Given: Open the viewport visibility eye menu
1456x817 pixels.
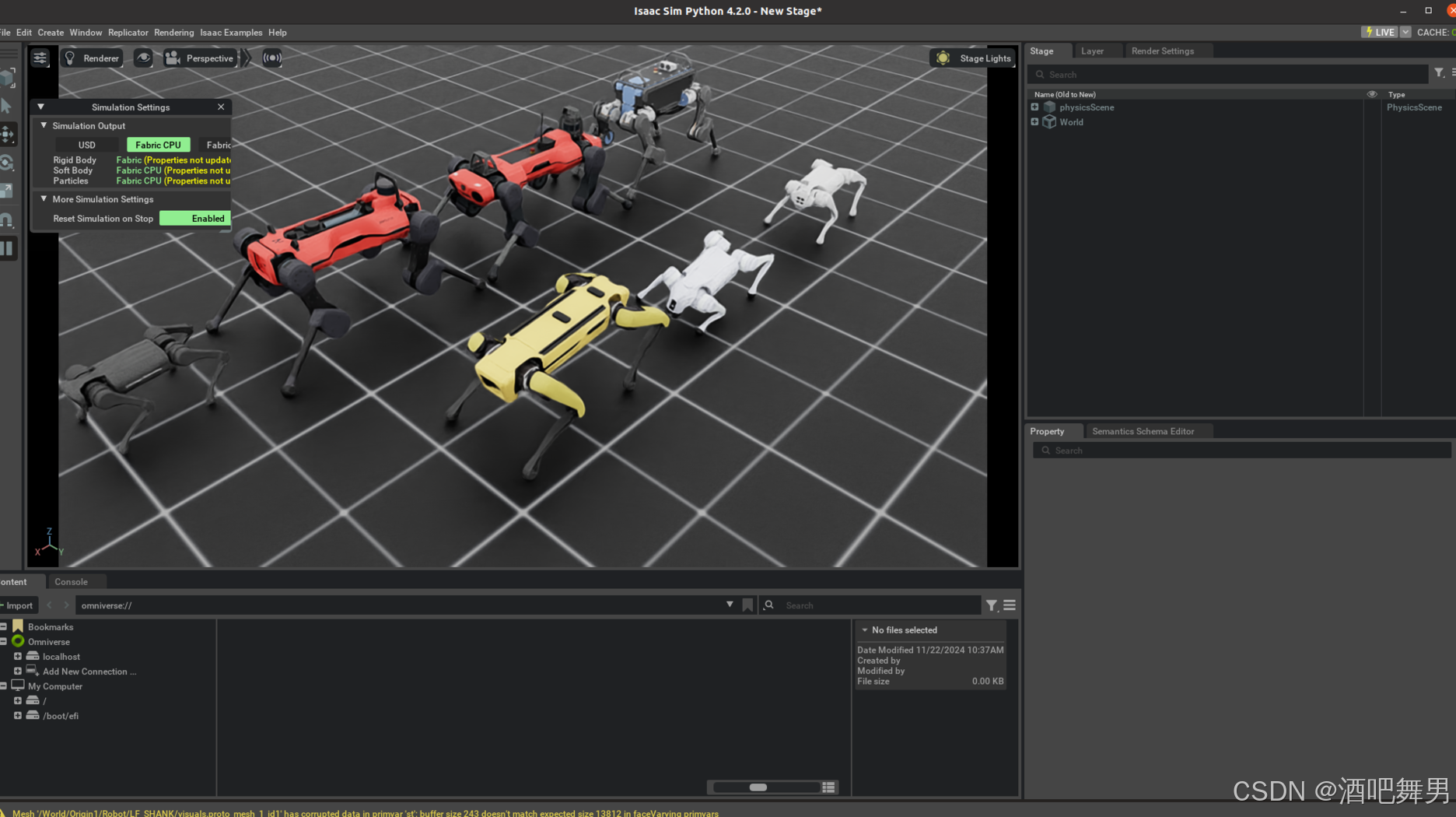Looking at the screenshot, I should pyautogui.click(x=143, y=58).
